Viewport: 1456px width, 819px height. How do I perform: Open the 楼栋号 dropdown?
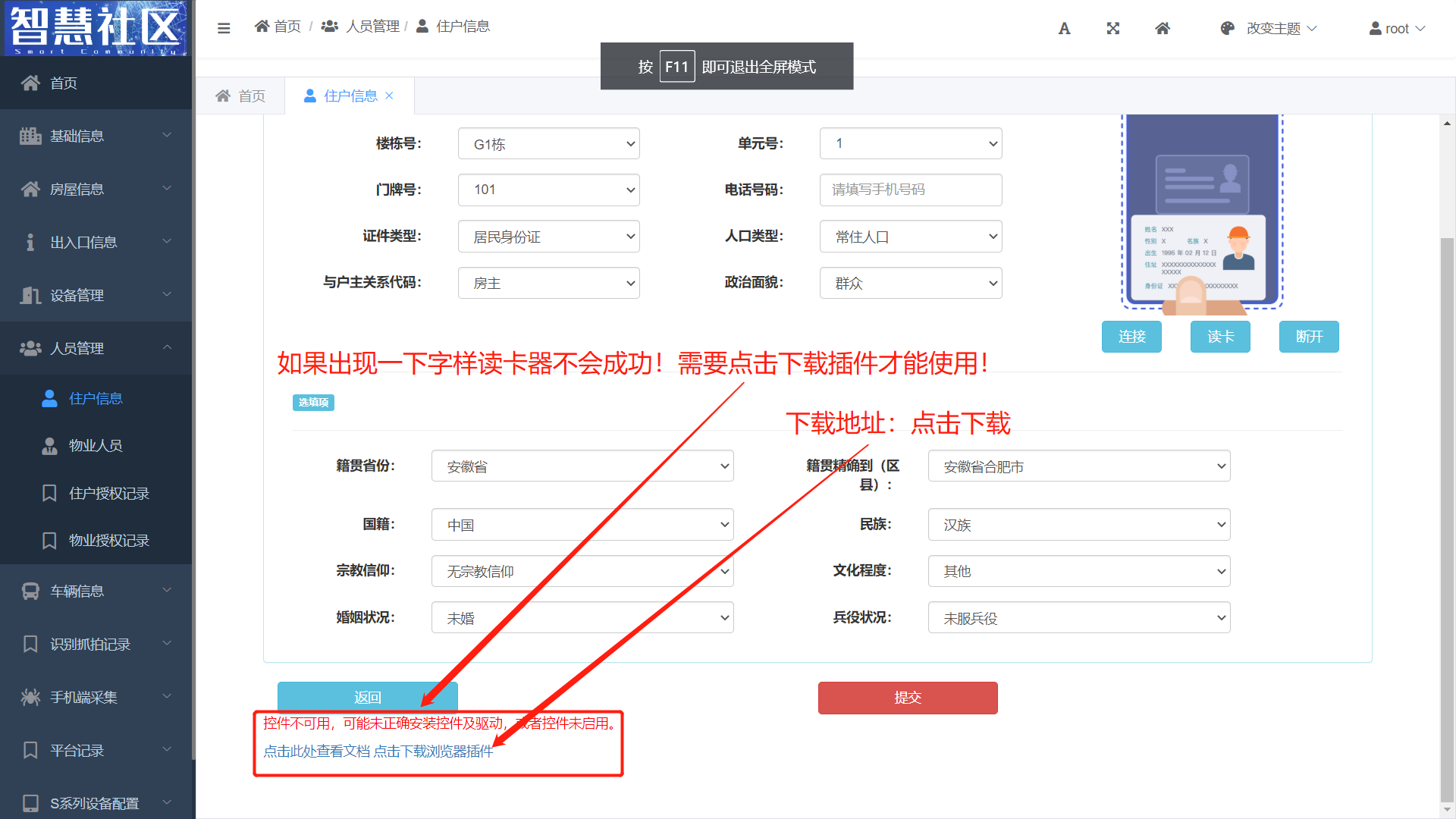[548, 144]
